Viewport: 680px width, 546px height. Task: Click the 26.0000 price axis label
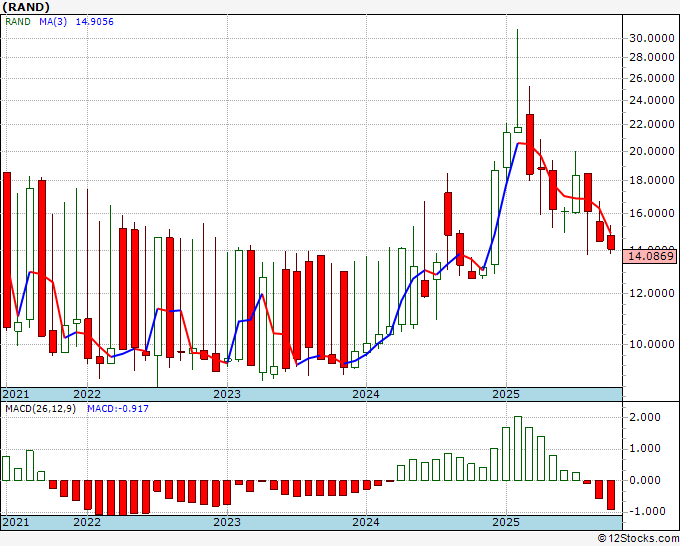[651, 78]
